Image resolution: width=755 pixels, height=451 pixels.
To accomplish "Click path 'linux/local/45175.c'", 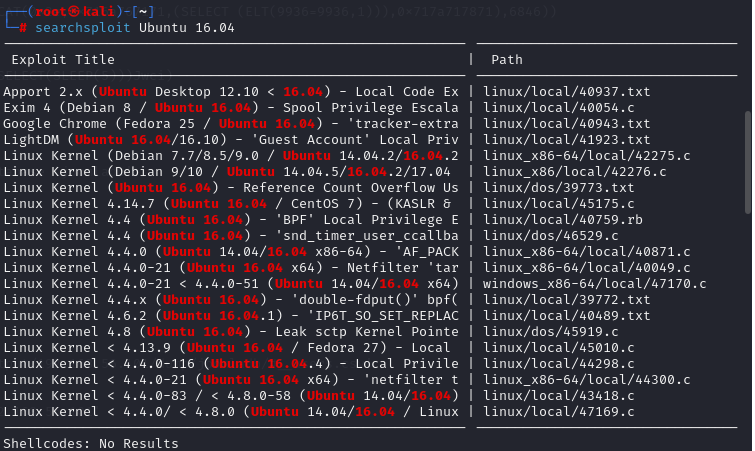I will click(x=559, y=204).
